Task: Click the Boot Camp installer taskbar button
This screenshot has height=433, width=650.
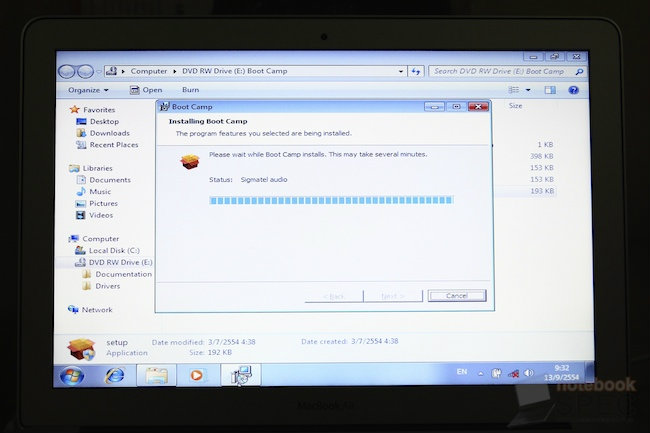Action: tap(241, 375)
